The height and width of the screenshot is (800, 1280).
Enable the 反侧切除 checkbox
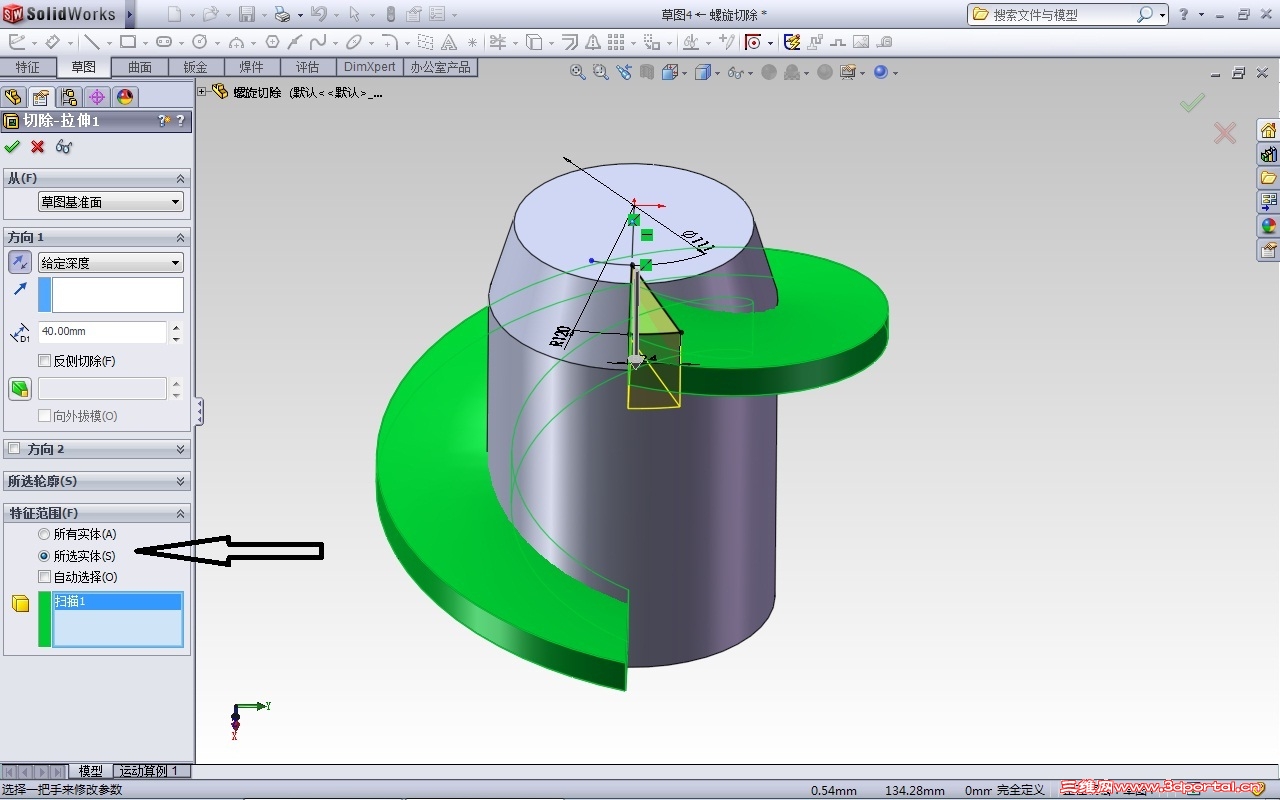pyautogui.click(x=44, y=361)
